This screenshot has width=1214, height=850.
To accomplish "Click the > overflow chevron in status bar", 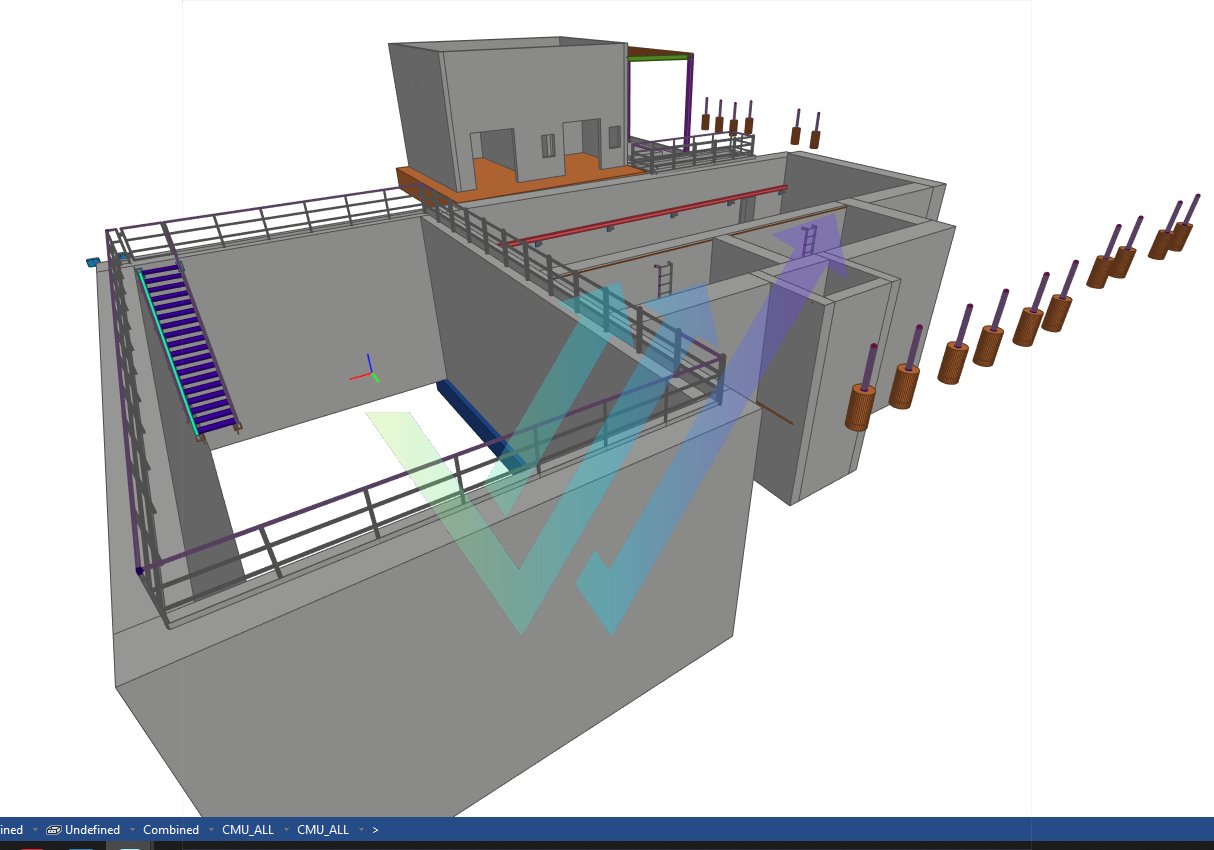I will click(376, 830).
